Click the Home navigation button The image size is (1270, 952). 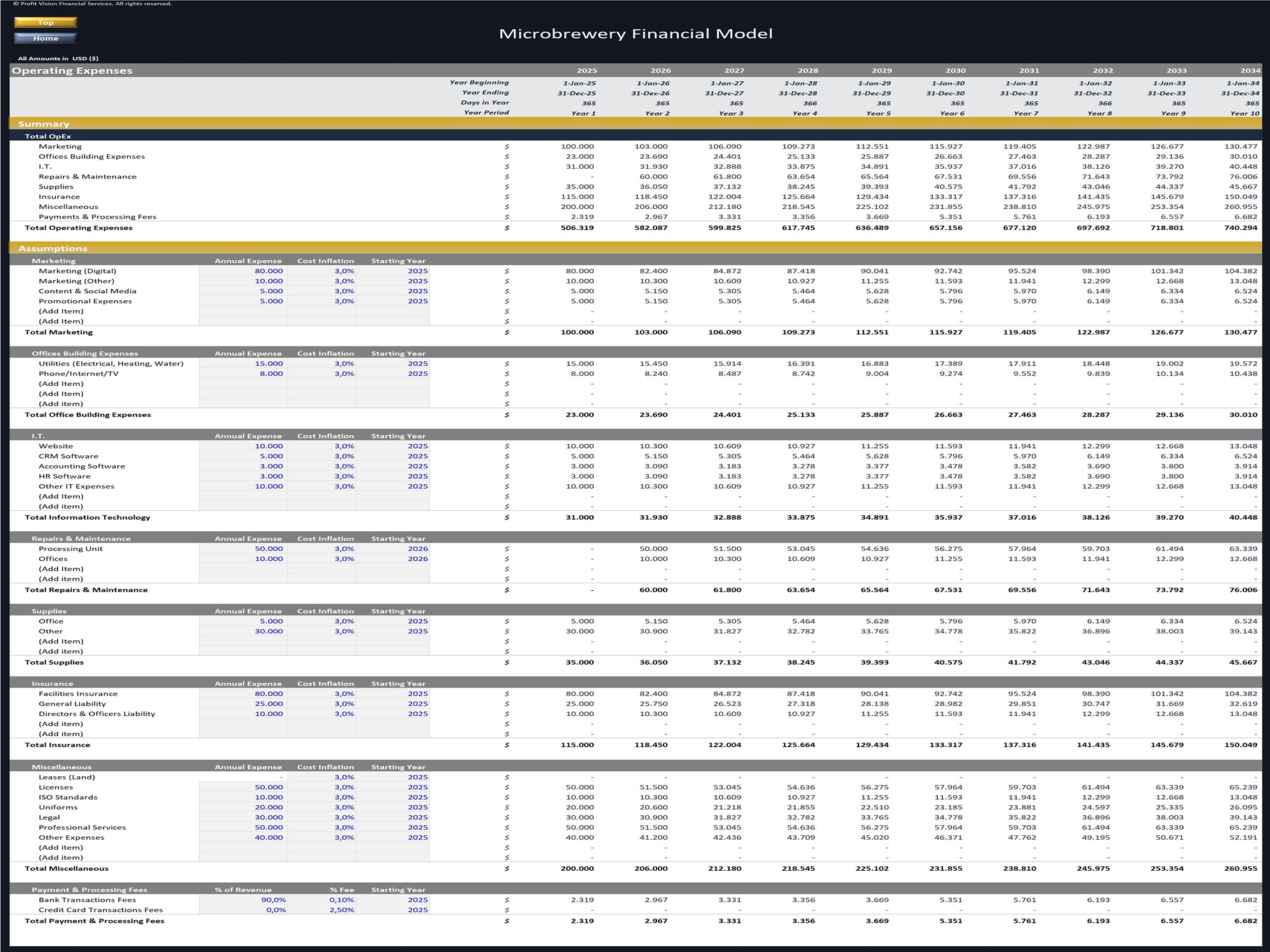46,38
